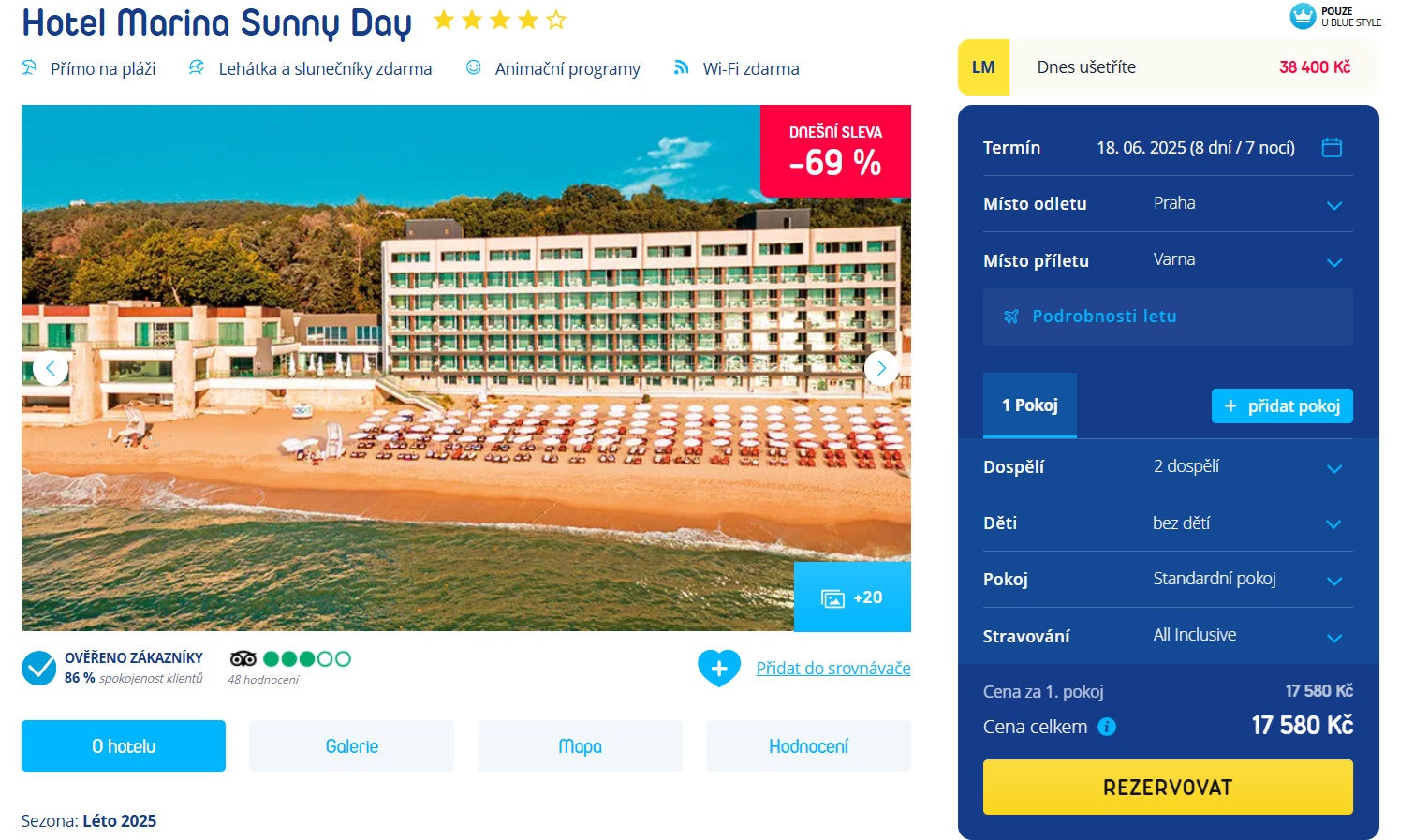1414x840 pixels.
Task: Open the Hodnocení tab
Action: (808, 746)
